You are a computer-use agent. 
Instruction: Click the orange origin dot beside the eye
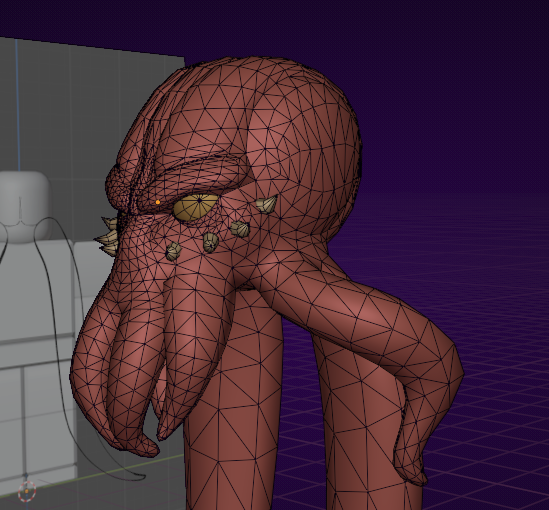(158, 202)
